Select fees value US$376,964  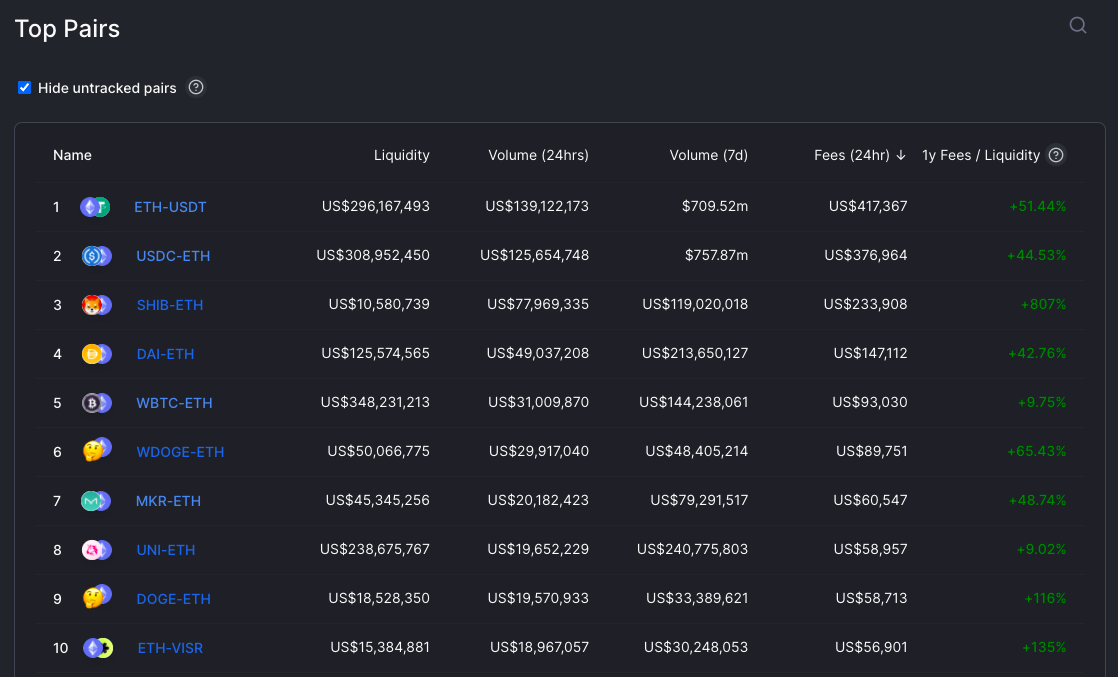click(866, 255)
